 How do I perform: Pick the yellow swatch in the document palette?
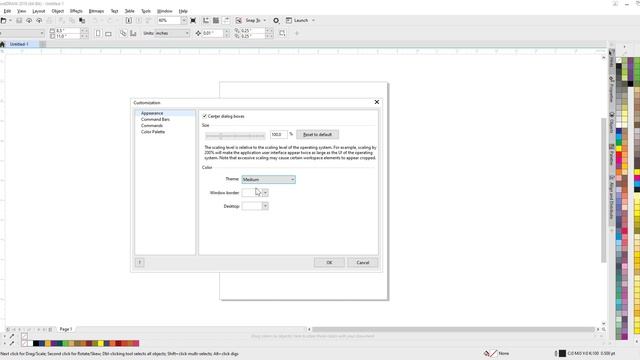tap(100, 343)
